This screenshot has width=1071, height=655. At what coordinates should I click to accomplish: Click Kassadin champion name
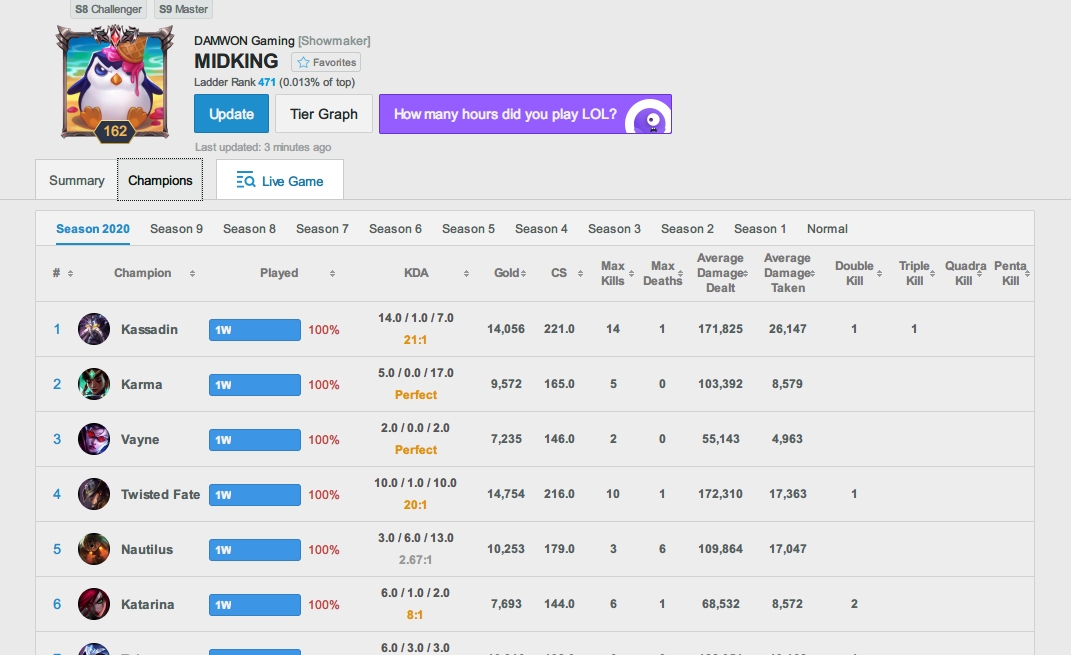click(x=150, y=329)
